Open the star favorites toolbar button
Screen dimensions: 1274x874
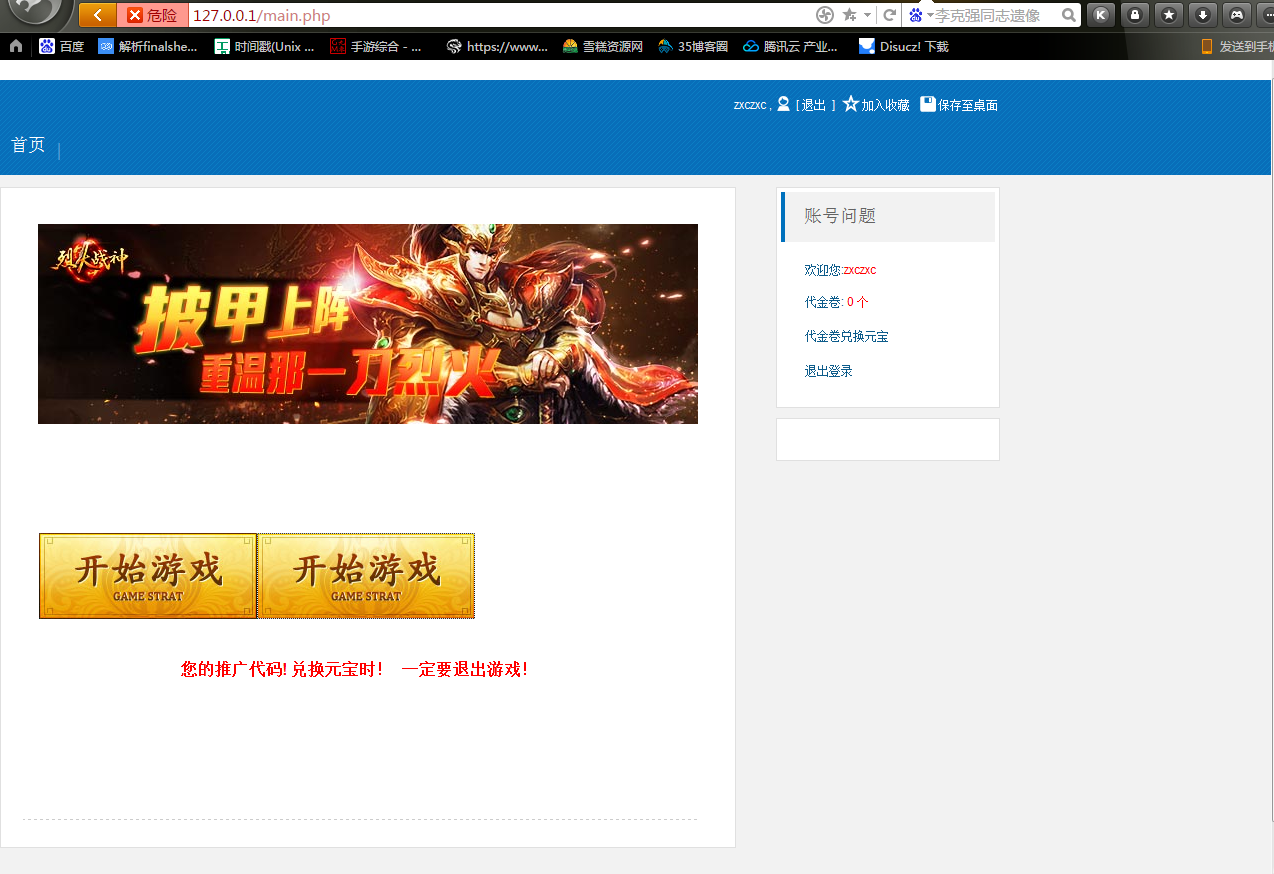coord(1169,15)
